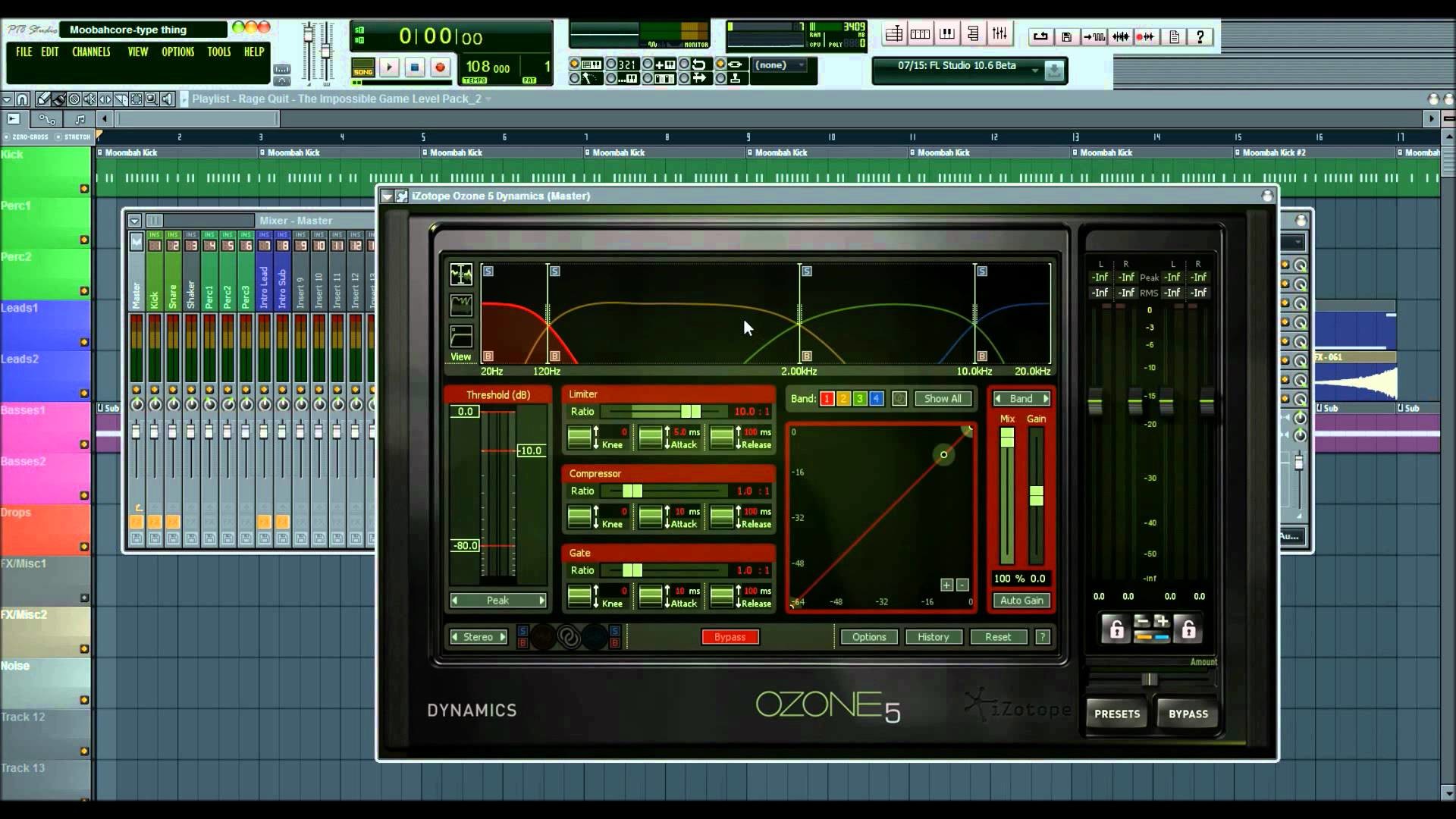Open the browser view icon

pyautogui.click(x=974, y=34)
